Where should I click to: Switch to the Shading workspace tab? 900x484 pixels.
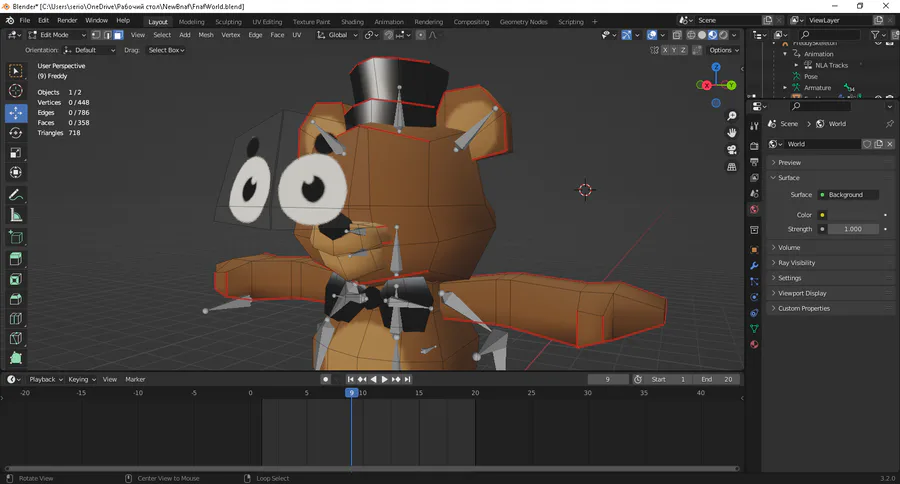click(352, 22)
